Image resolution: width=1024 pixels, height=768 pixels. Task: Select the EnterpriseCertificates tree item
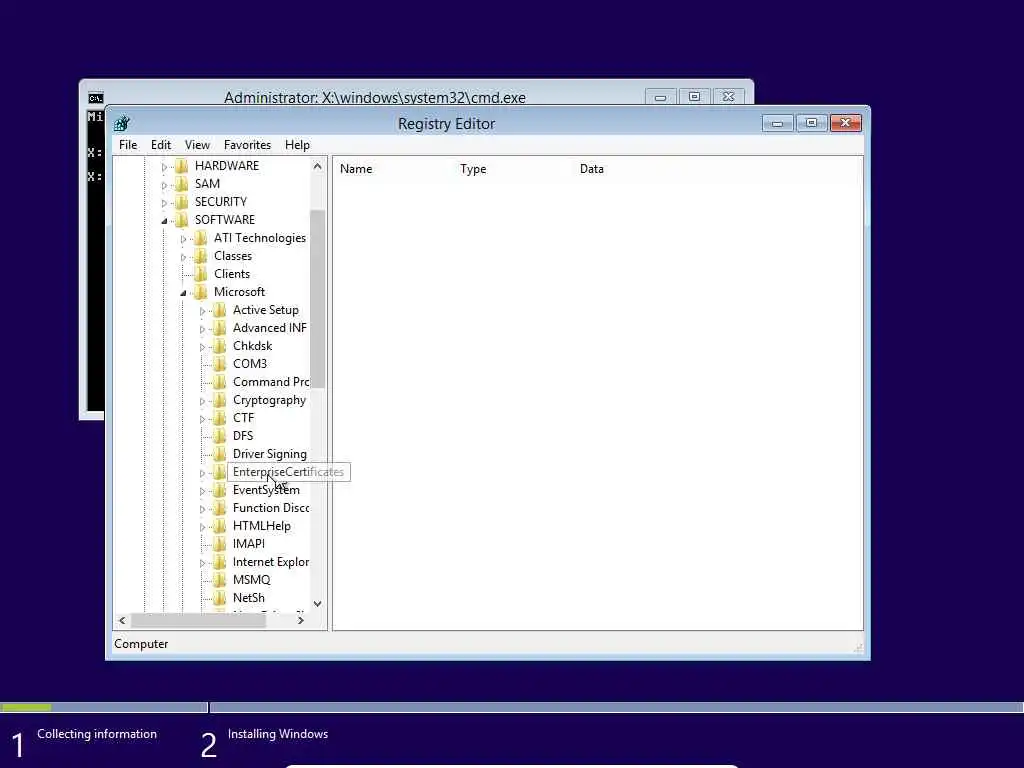click(288, 472)
